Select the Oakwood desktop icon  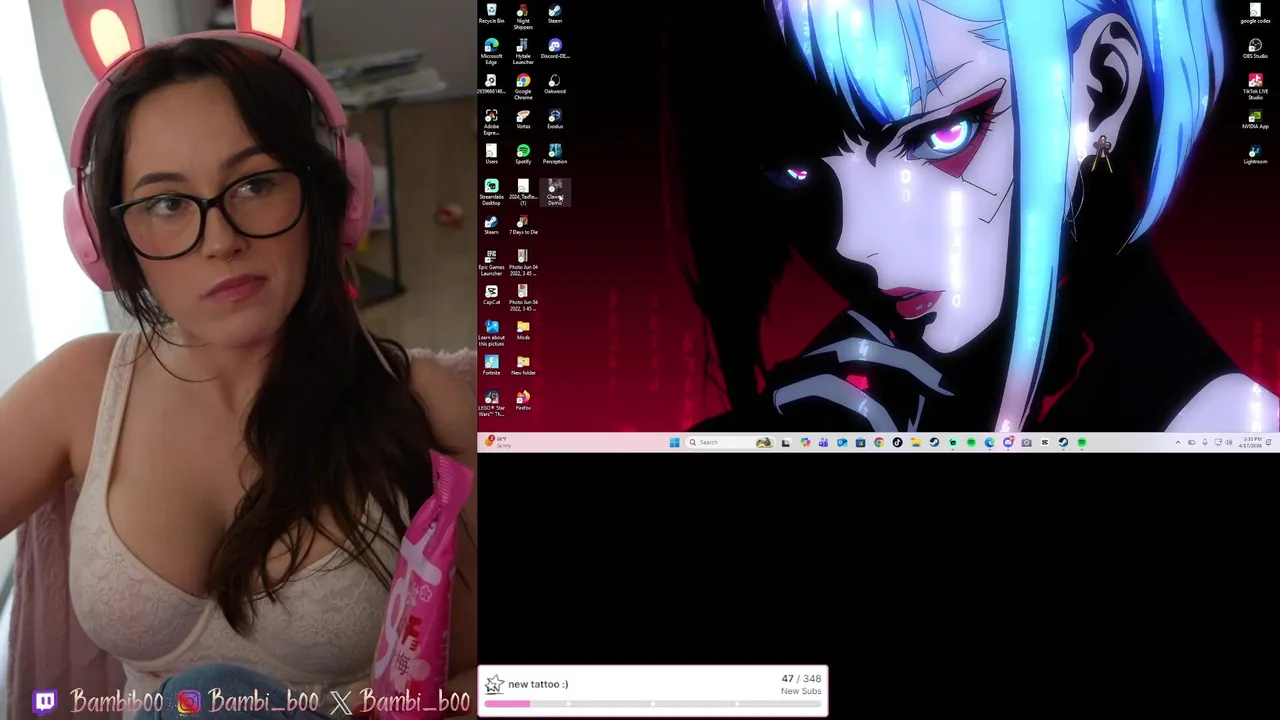click(x=555, y=84)
